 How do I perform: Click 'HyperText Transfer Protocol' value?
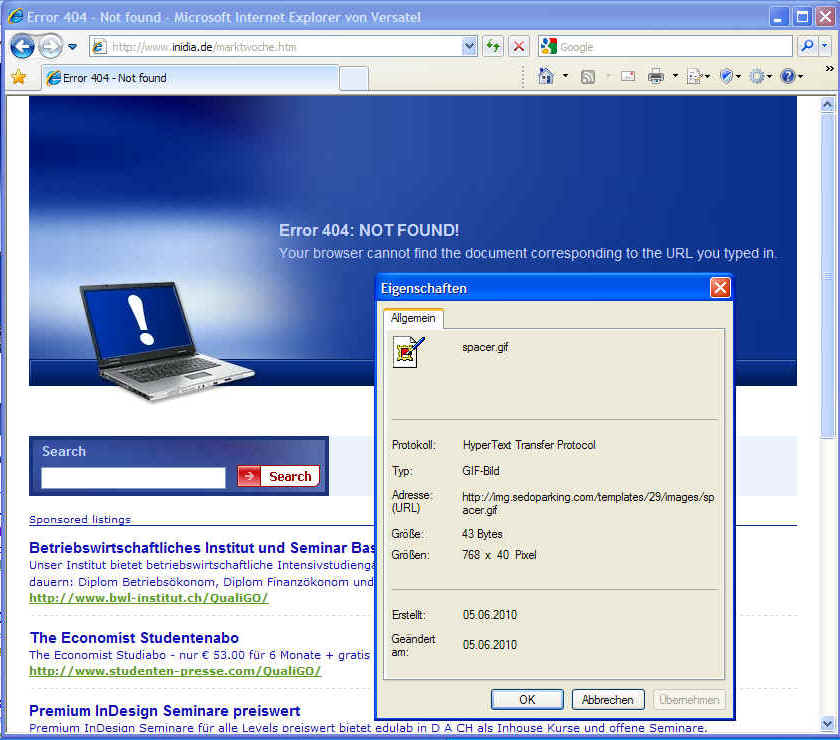529,445
